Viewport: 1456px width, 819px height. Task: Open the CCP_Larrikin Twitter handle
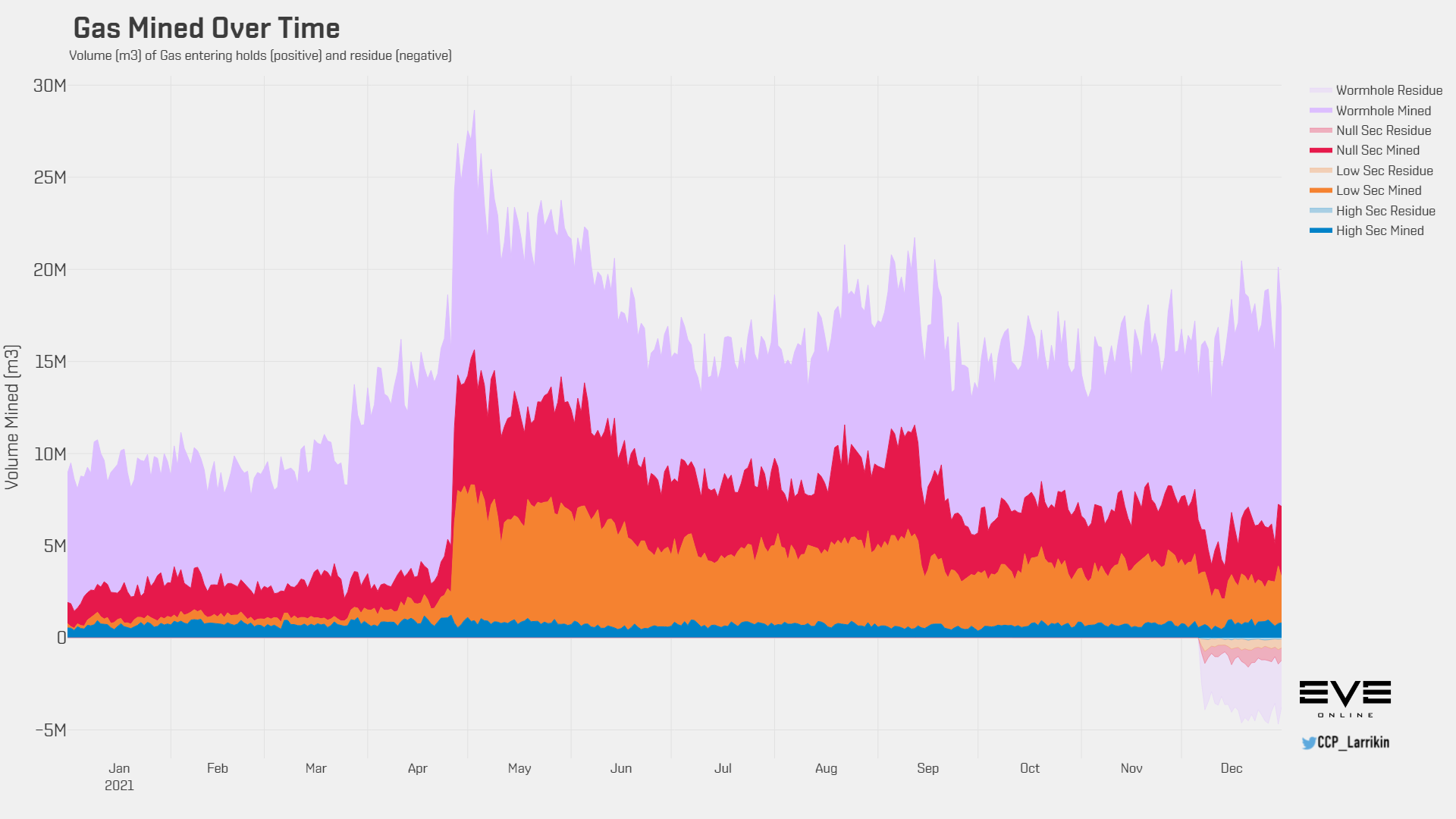(x=1354, y=742)
